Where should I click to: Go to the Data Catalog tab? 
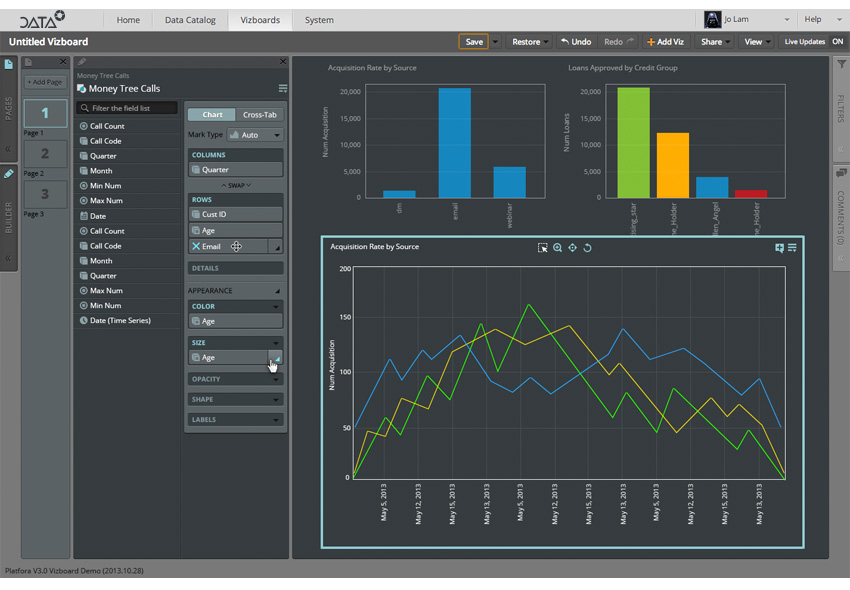(x=189, y=20)
